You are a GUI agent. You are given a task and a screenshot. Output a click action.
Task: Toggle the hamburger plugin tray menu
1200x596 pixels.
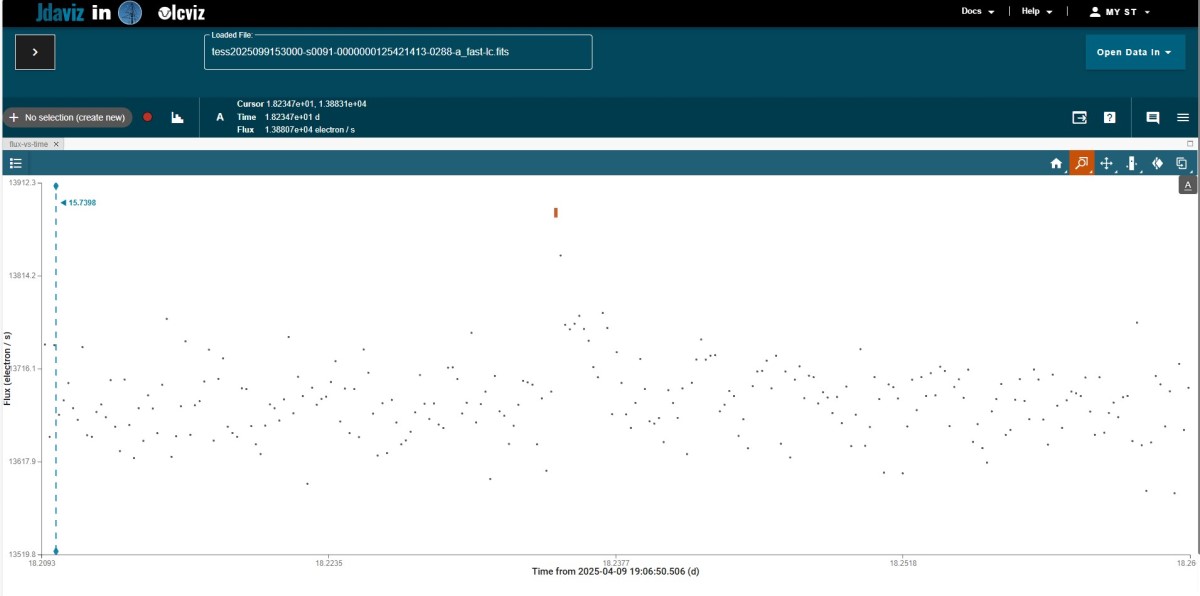pyautogui.click(x=1183, y=117)
